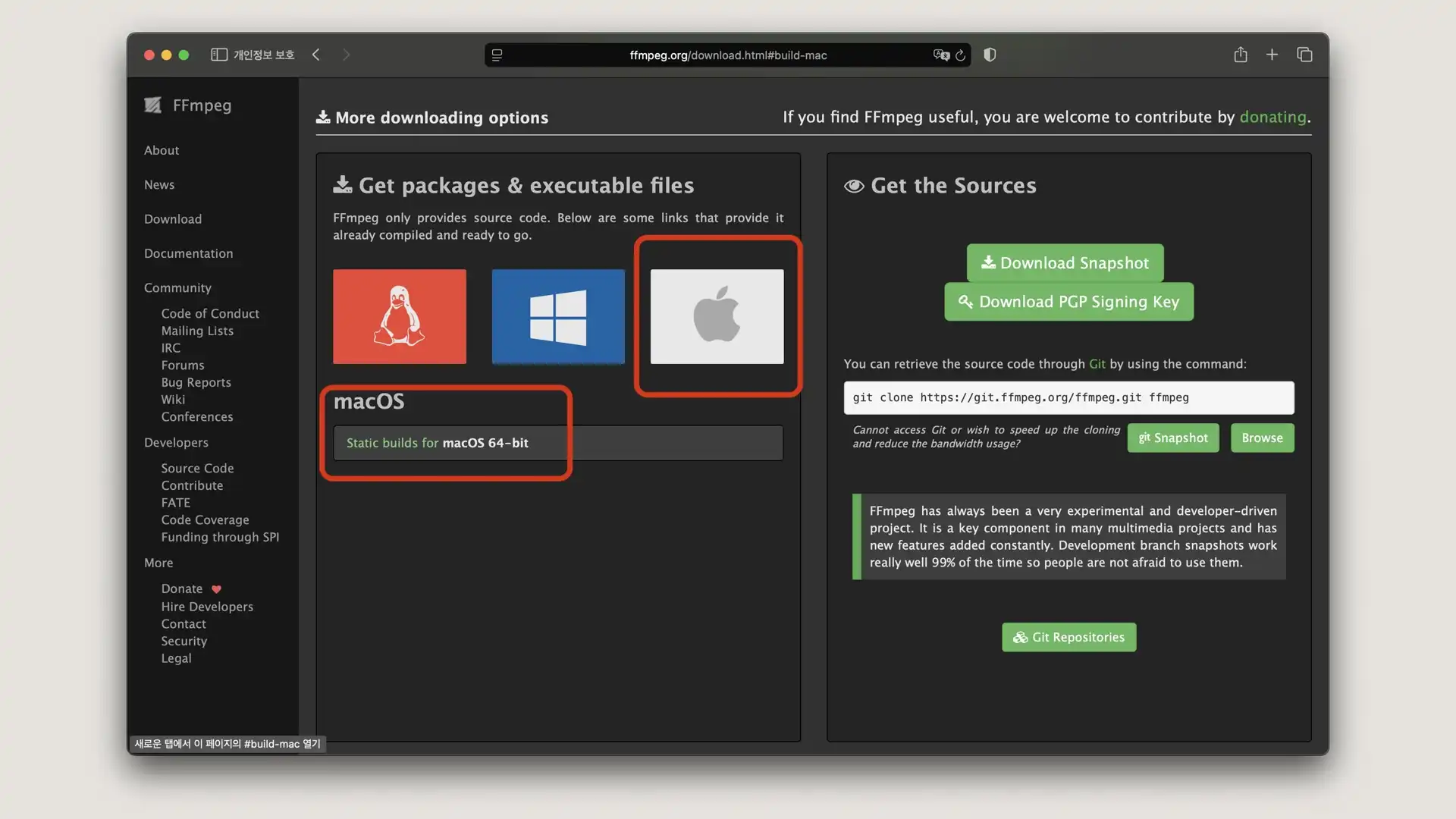This screenshot has height=819, width=1456.
Task: Open Code Coverage link
Action: click(x=205, y=520)
